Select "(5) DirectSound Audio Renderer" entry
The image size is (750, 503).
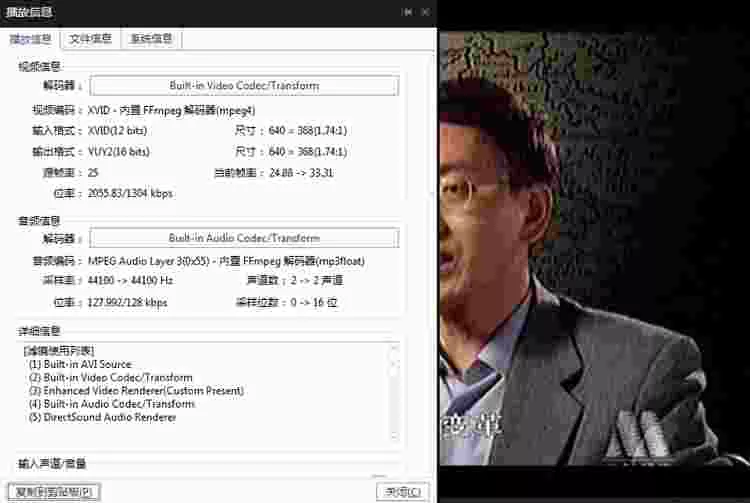pyautogui.click(x=101, y=417)
